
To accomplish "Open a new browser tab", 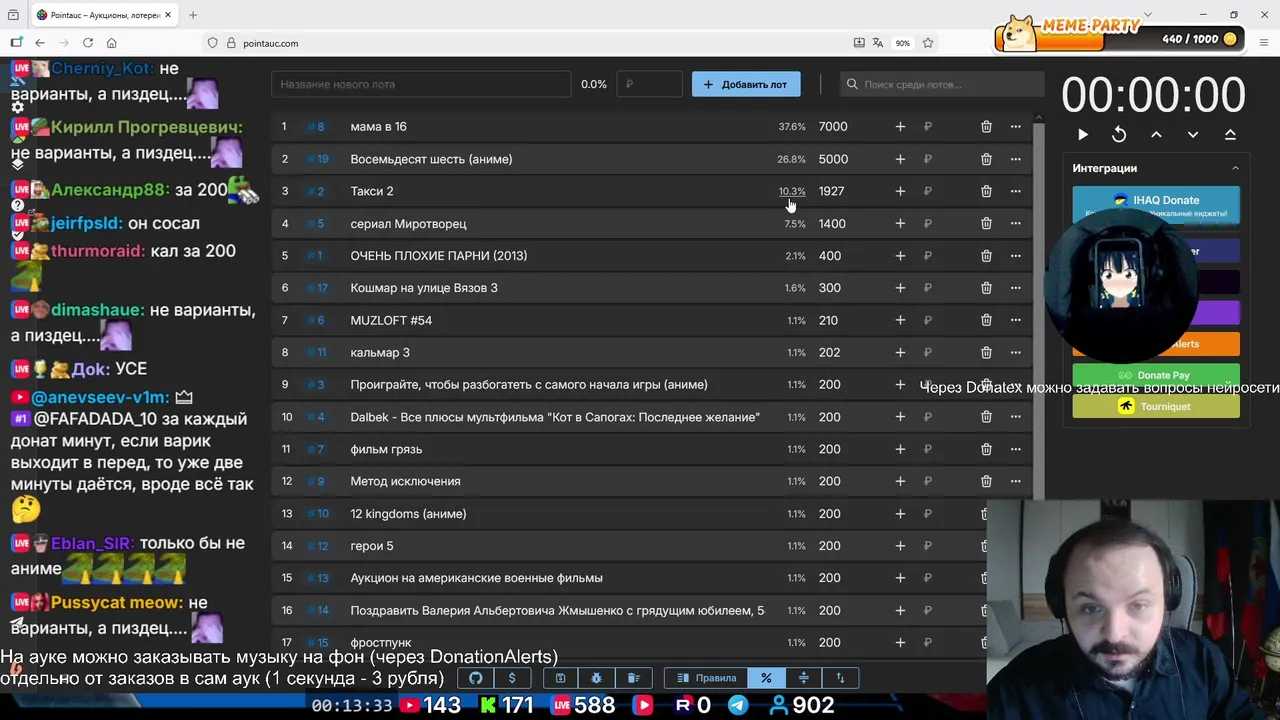I will click(x=193, y=15).
